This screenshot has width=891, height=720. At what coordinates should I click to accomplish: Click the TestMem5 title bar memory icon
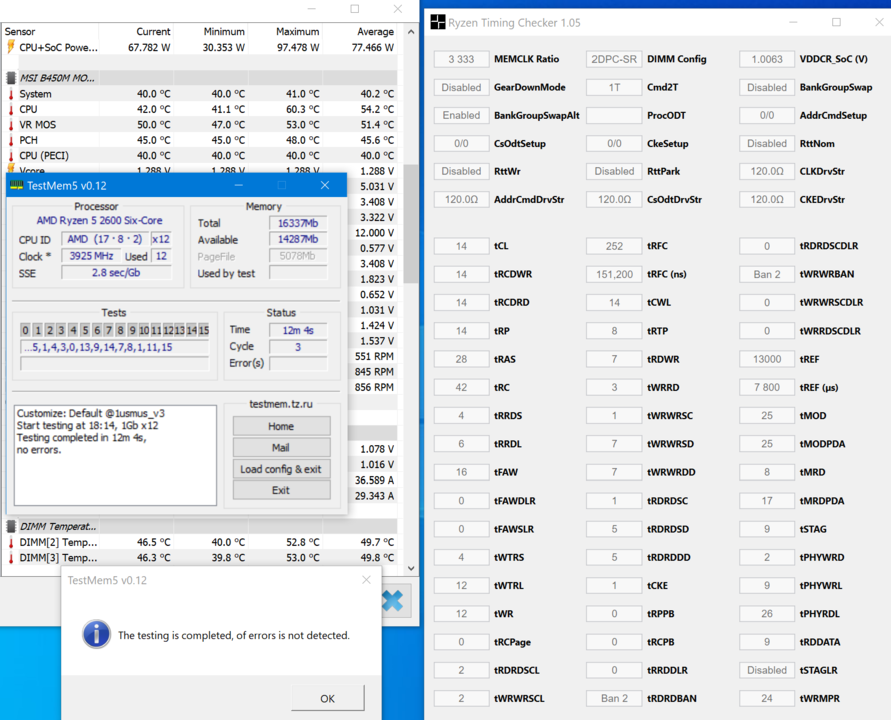tap(16, 185)
